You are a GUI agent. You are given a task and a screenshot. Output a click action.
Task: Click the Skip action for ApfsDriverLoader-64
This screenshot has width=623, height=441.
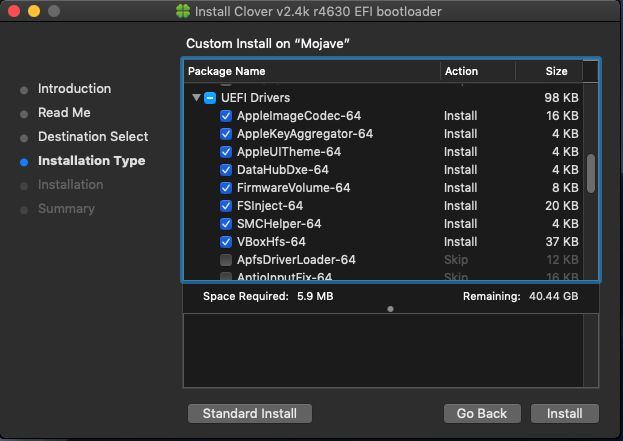point(456,260)
